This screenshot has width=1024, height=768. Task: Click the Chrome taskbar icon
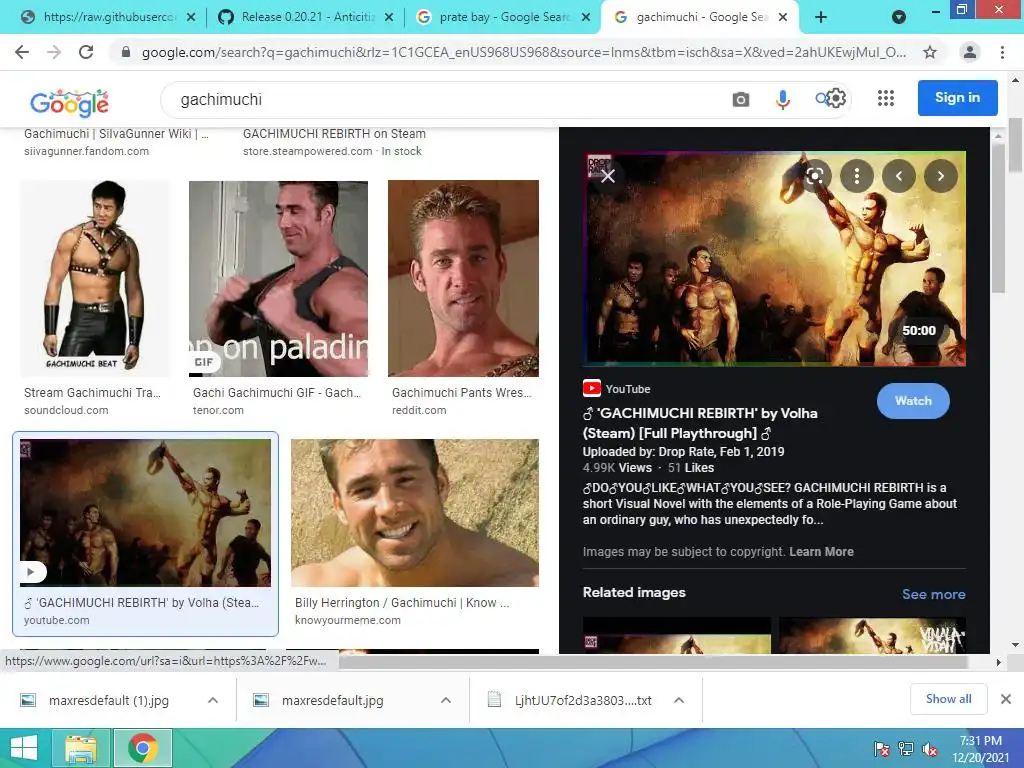click(x=143, y=748)
